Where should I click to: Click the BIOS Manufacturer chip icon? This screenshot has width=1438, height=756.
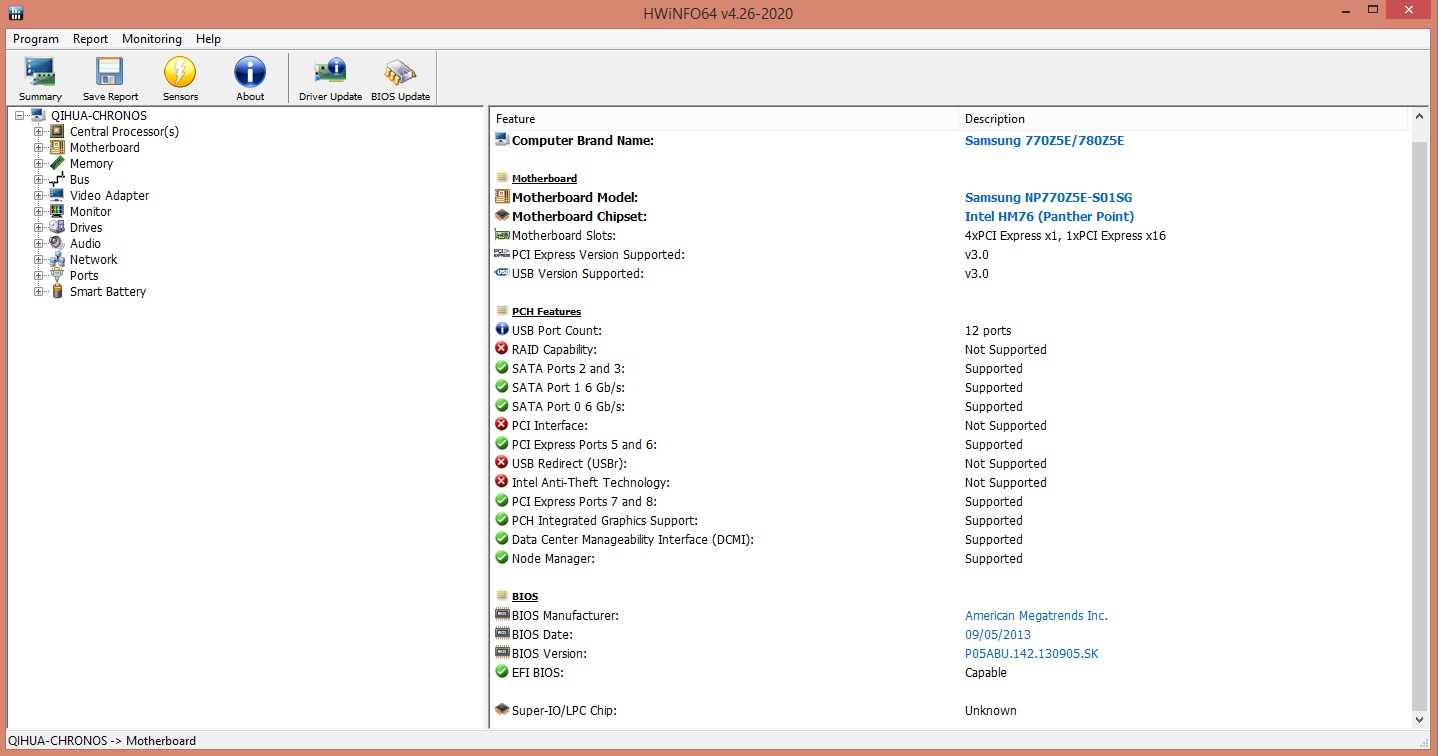tap(502, 615)
